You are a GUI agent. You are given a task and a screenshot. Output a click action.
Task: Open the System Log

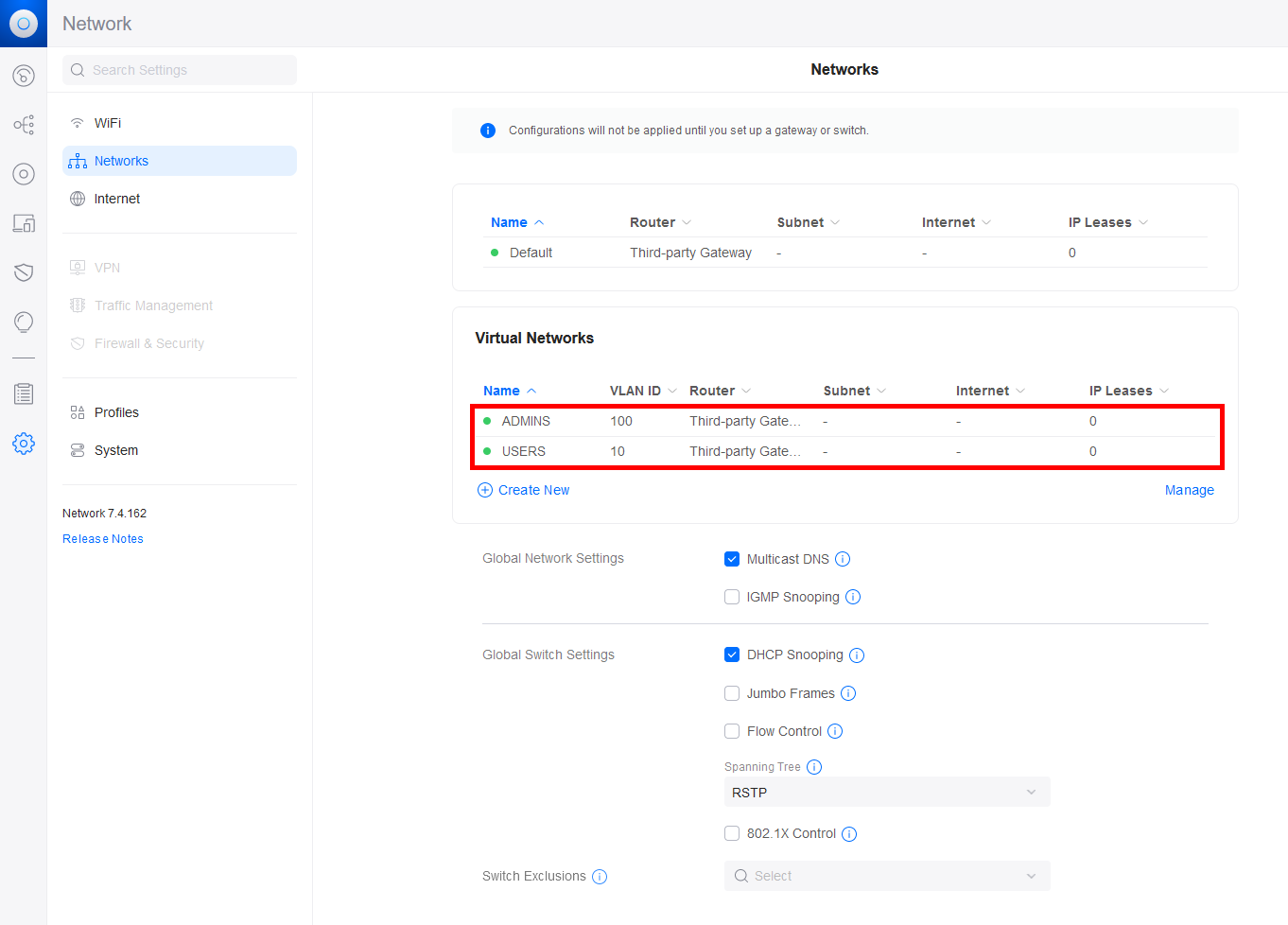click(x=23, y=393)
